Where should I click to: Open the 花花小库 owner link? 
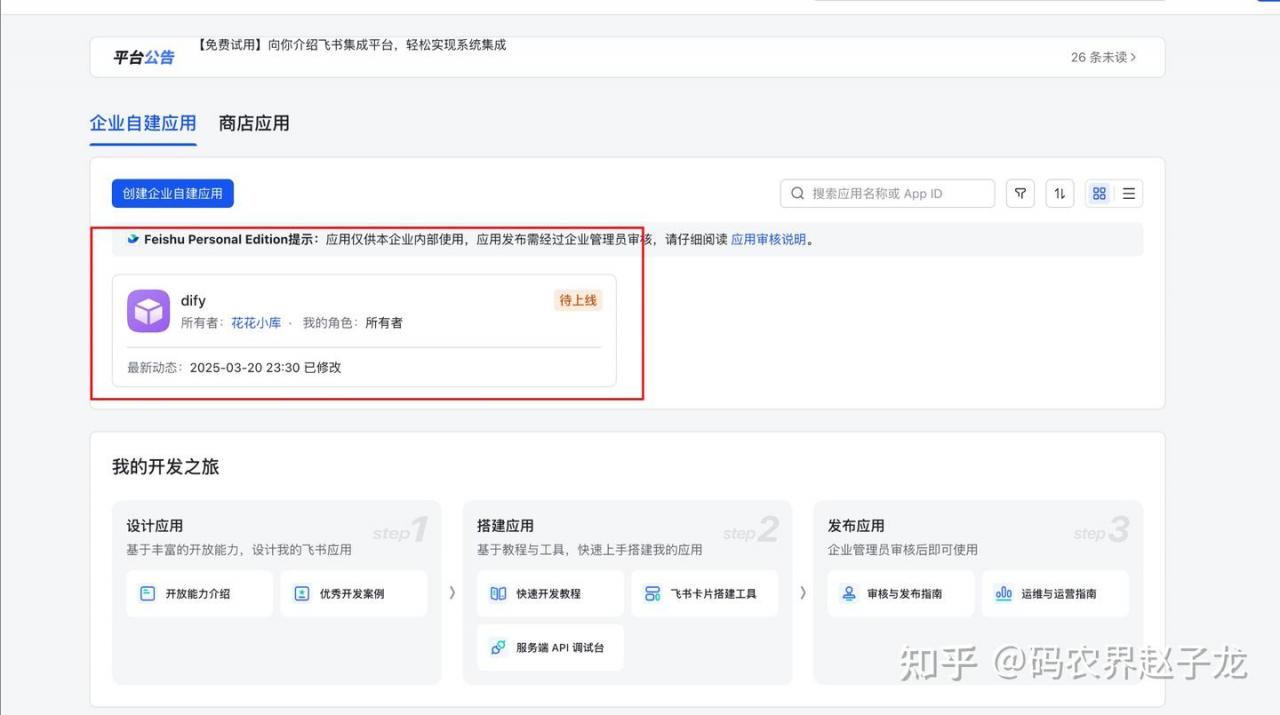click(256, 323)
